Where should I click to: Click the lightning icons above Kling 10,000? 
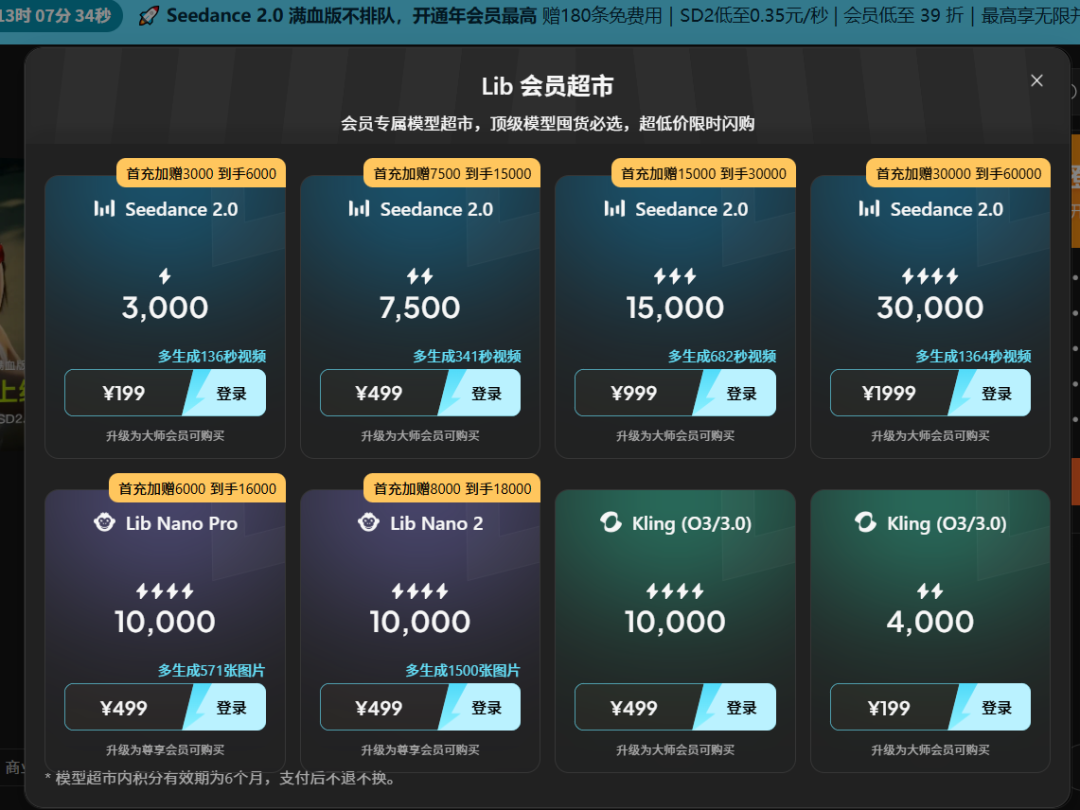pyautogui.click(x=675, y=591)
